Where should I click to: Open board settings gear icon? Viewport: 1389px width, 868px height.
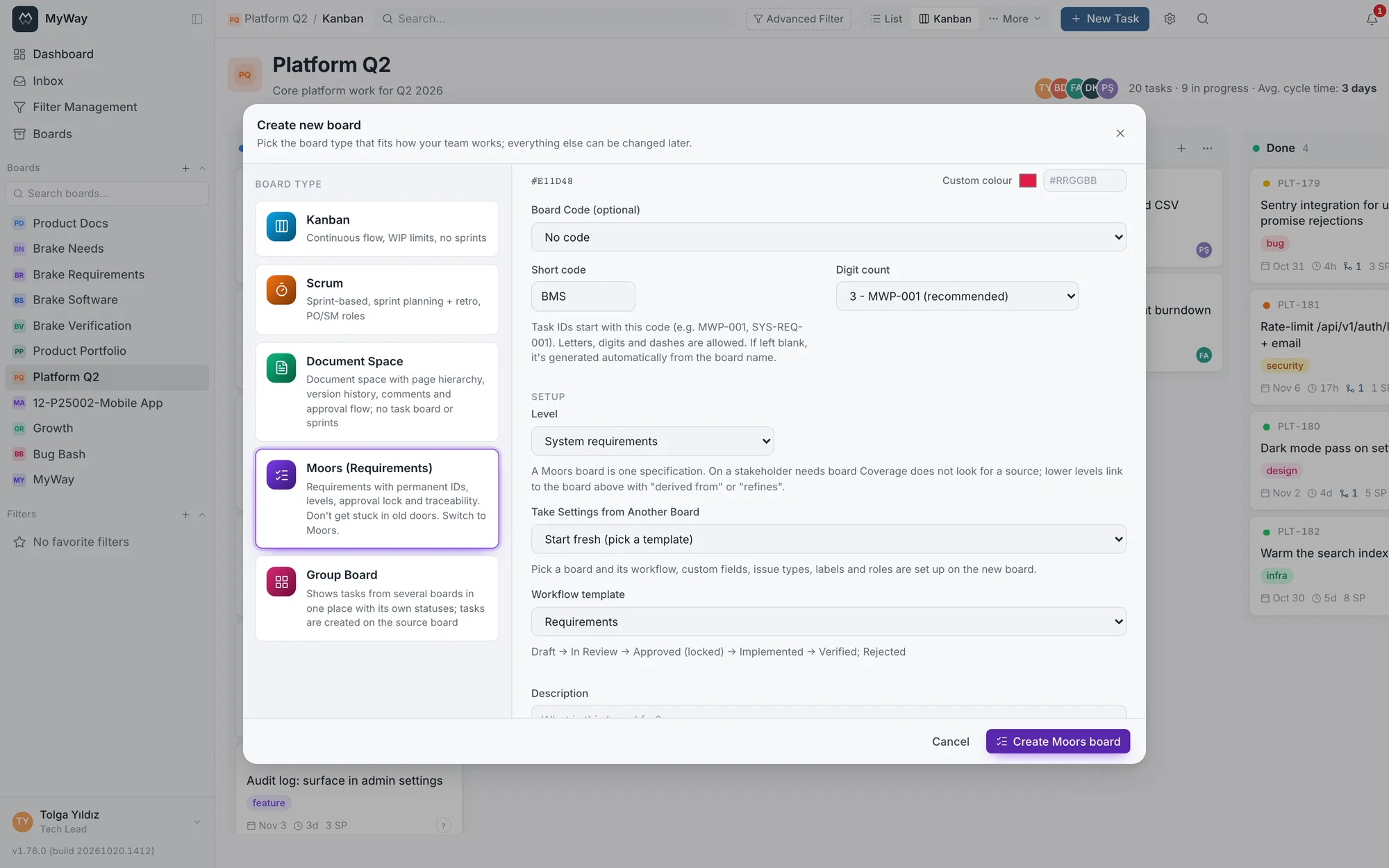point(1170,19)
